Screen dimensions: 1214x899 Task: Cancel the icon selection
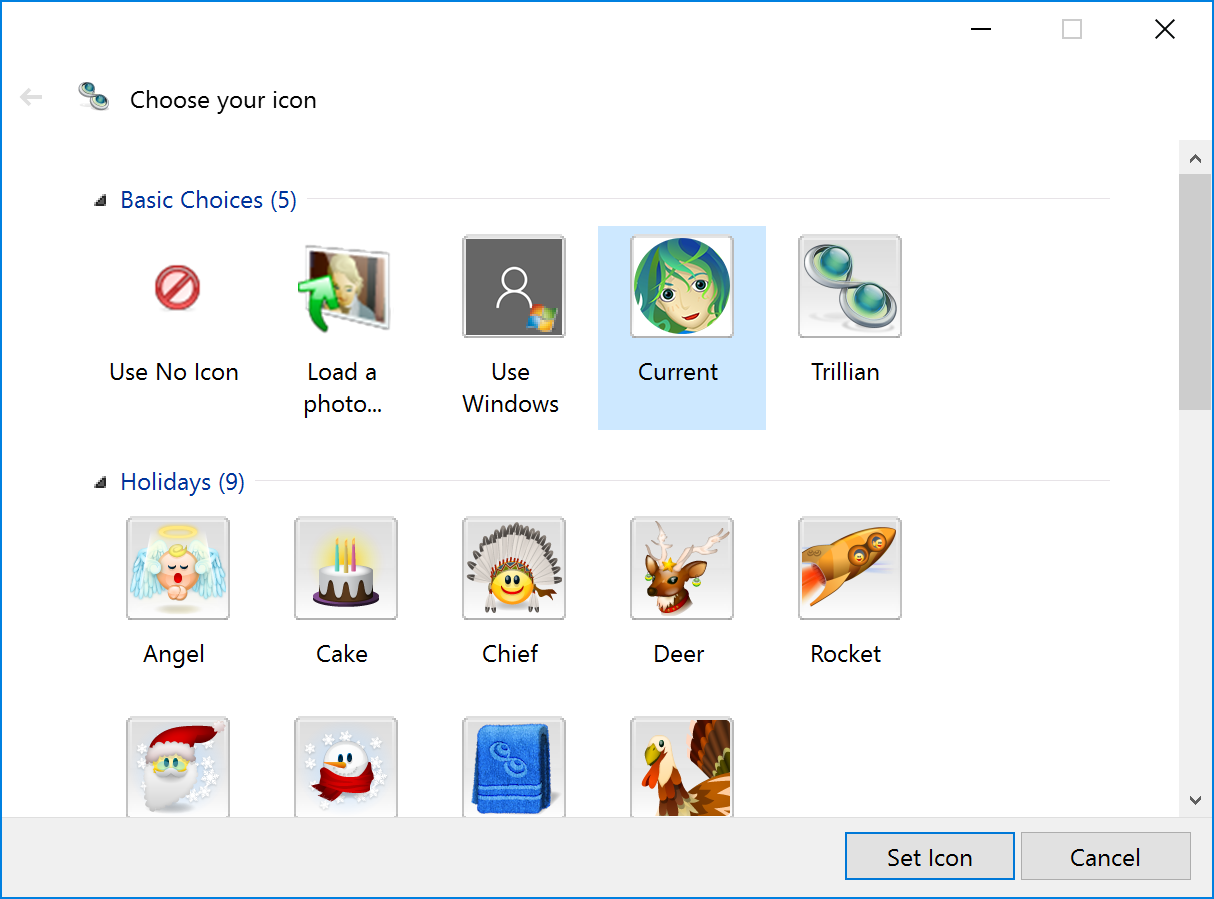click(x=1105, y=856)
